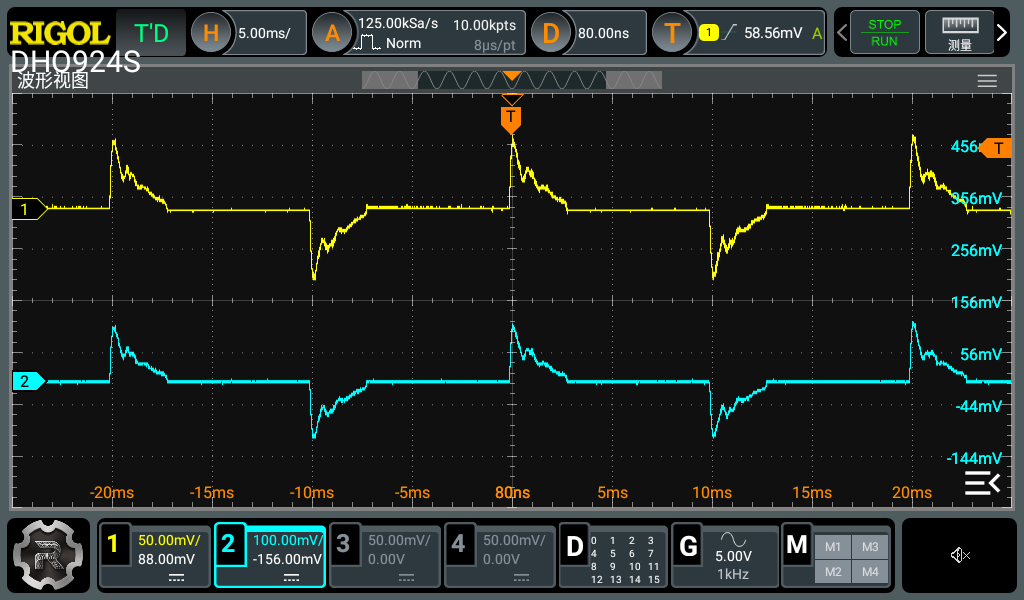Select the generator 1kHz frequency
The height and width of the screenshot is (600, 1024).
(733, 575)
